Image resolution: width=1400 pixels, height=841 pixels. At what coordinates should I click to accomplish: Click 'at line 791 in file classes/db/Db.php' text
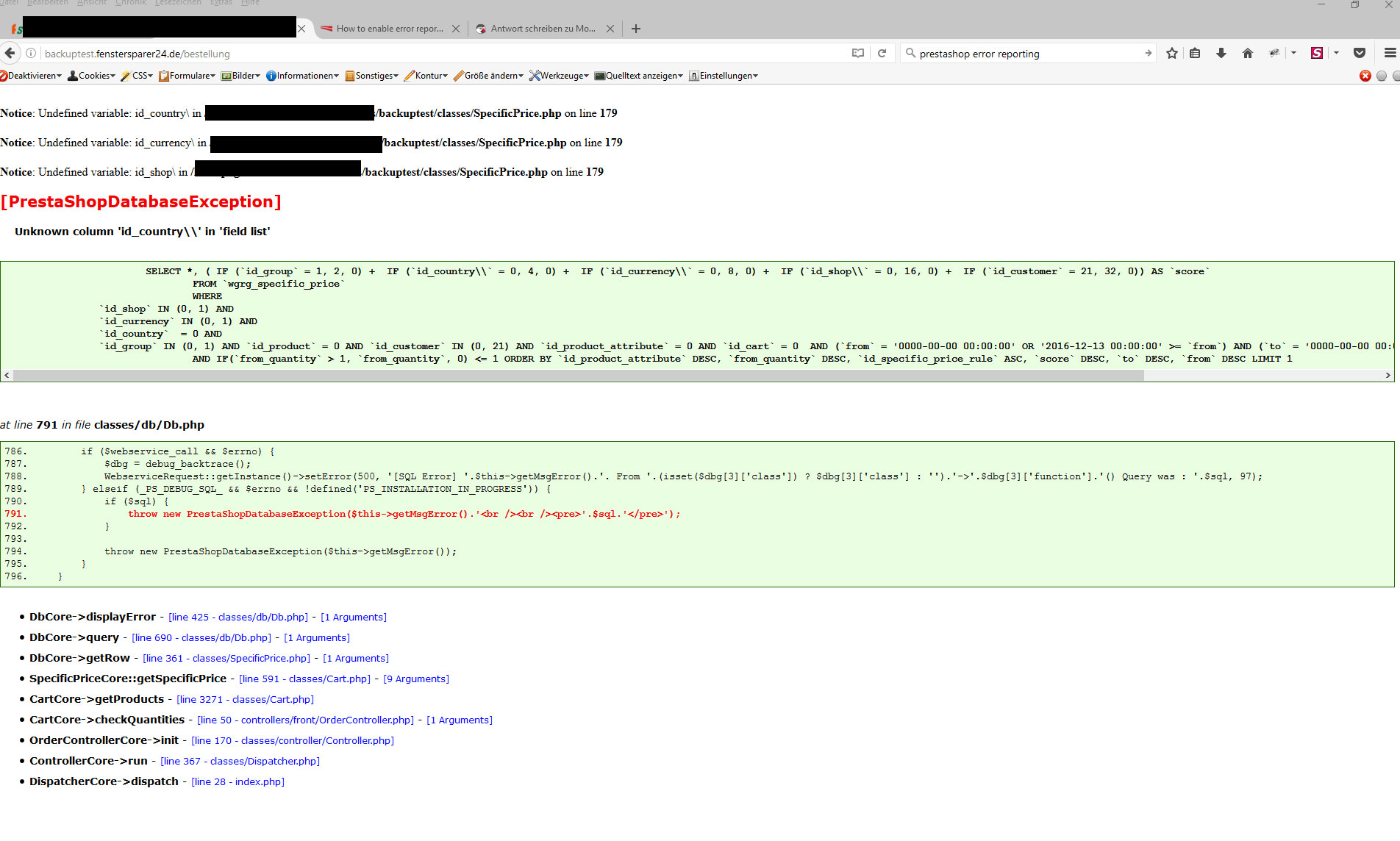[x=102, y=425]
